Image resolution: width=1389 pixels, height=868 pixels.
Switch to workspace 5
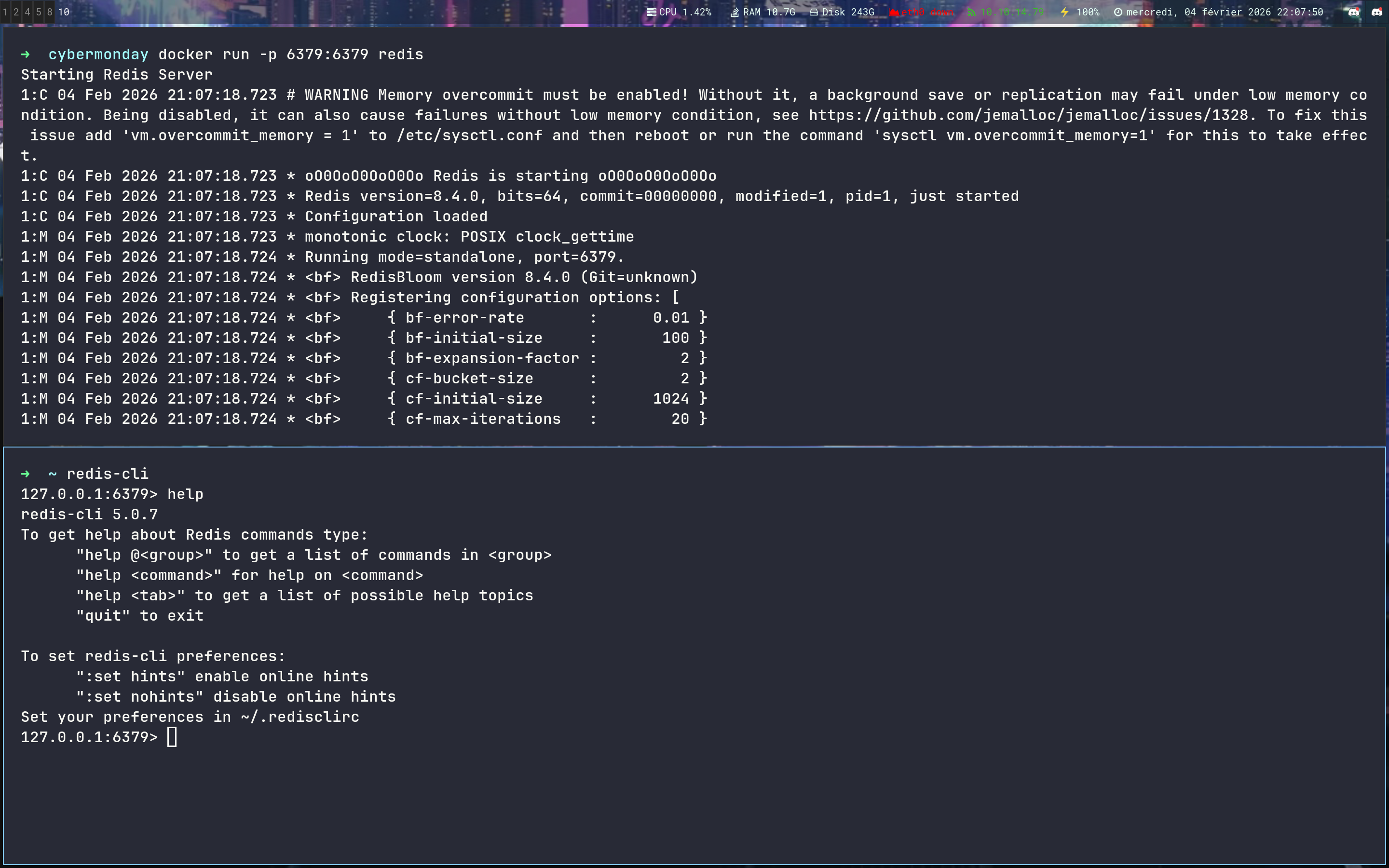[39, 12]
